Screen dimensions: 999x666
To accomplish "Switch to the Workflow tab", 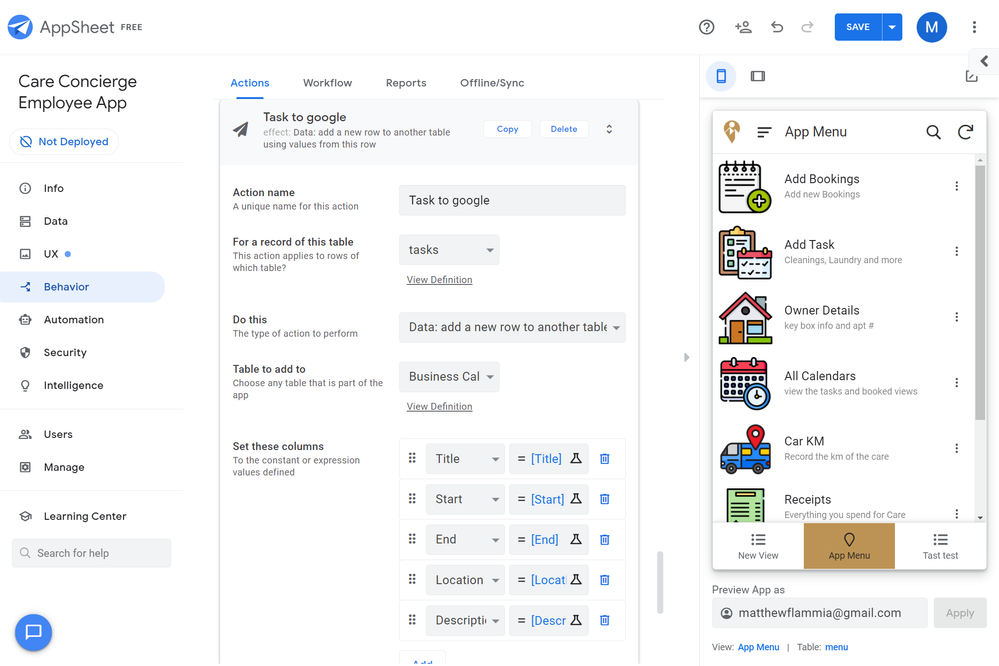I will click(x=327, y=83).
